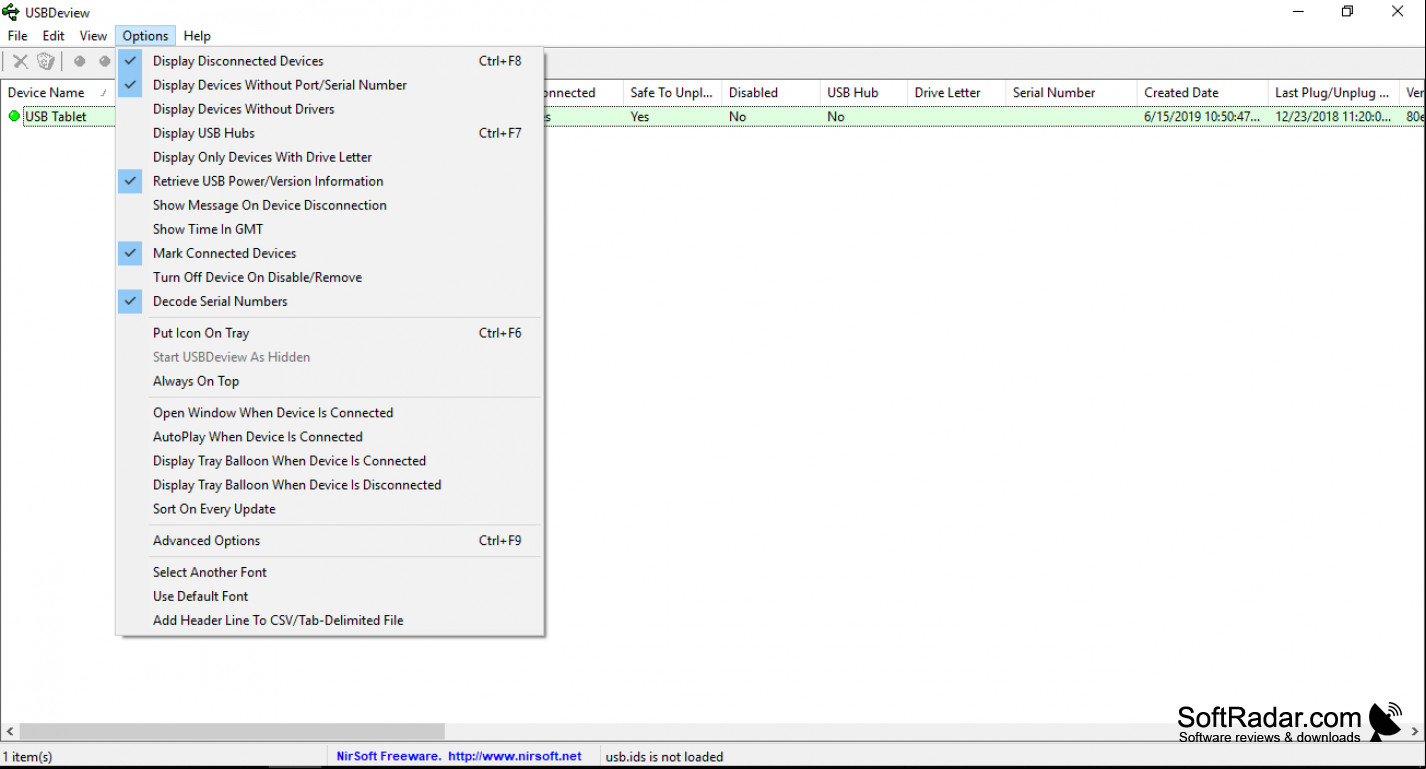Click the Uninstall Selected Devices X toolbar icon
Image resolution: width=1426 pixels, height=769 pixels.
(20, 62)
